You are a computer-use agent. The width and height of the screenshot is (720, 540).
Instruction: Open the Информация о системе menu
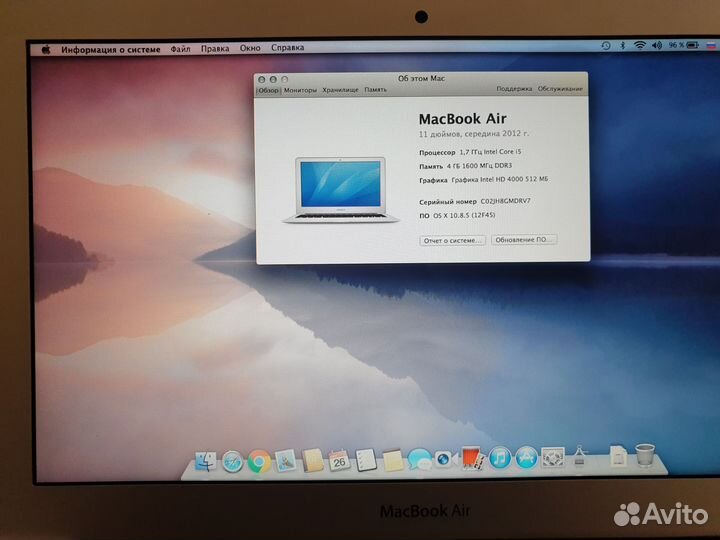click(x=111, y=49)
